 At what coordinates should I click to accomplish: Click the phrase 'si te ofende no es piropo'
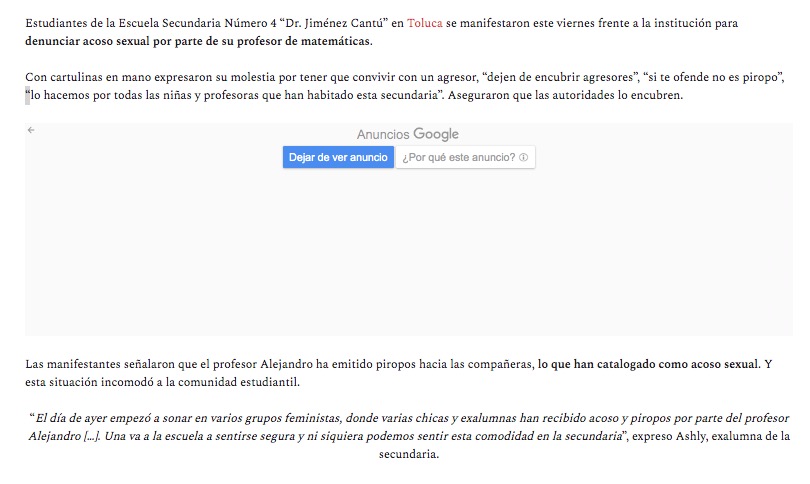click(x=713, y=77)
